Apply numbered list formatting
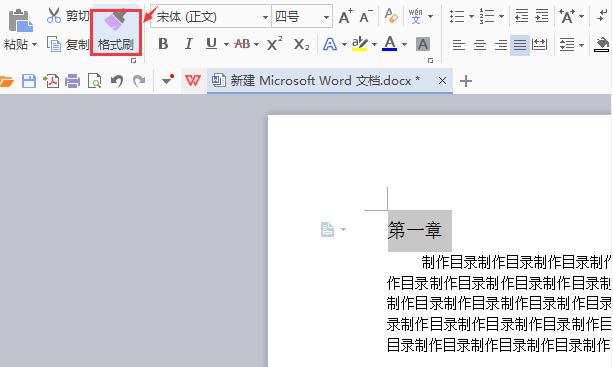 487,16
